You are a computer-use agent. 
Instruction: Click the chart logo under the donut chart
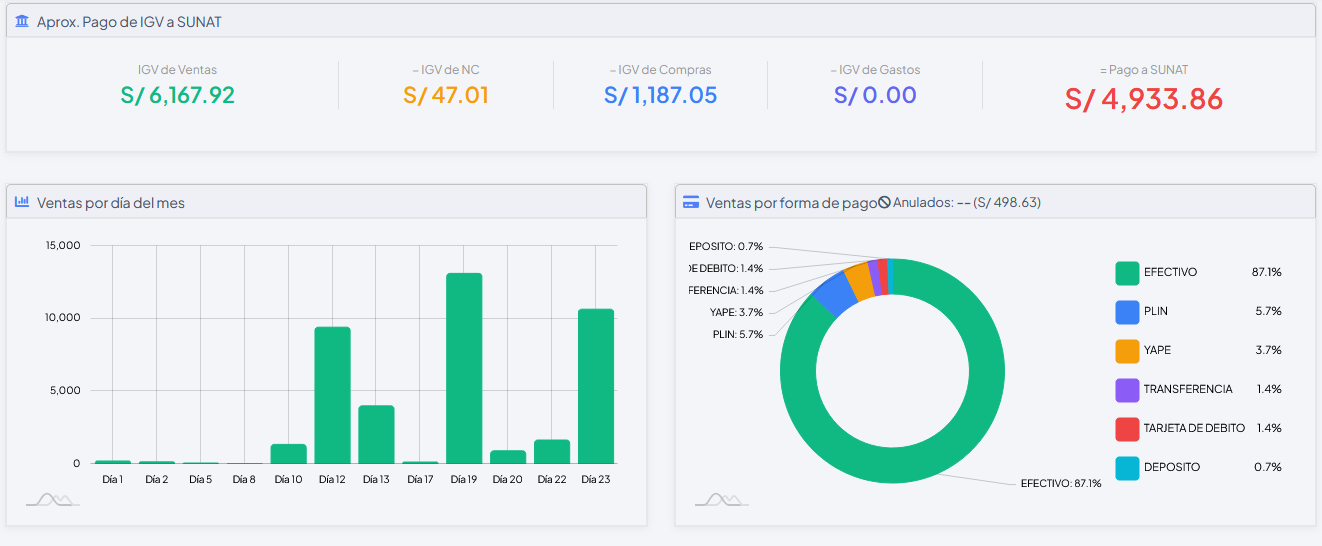pos(722,499)
